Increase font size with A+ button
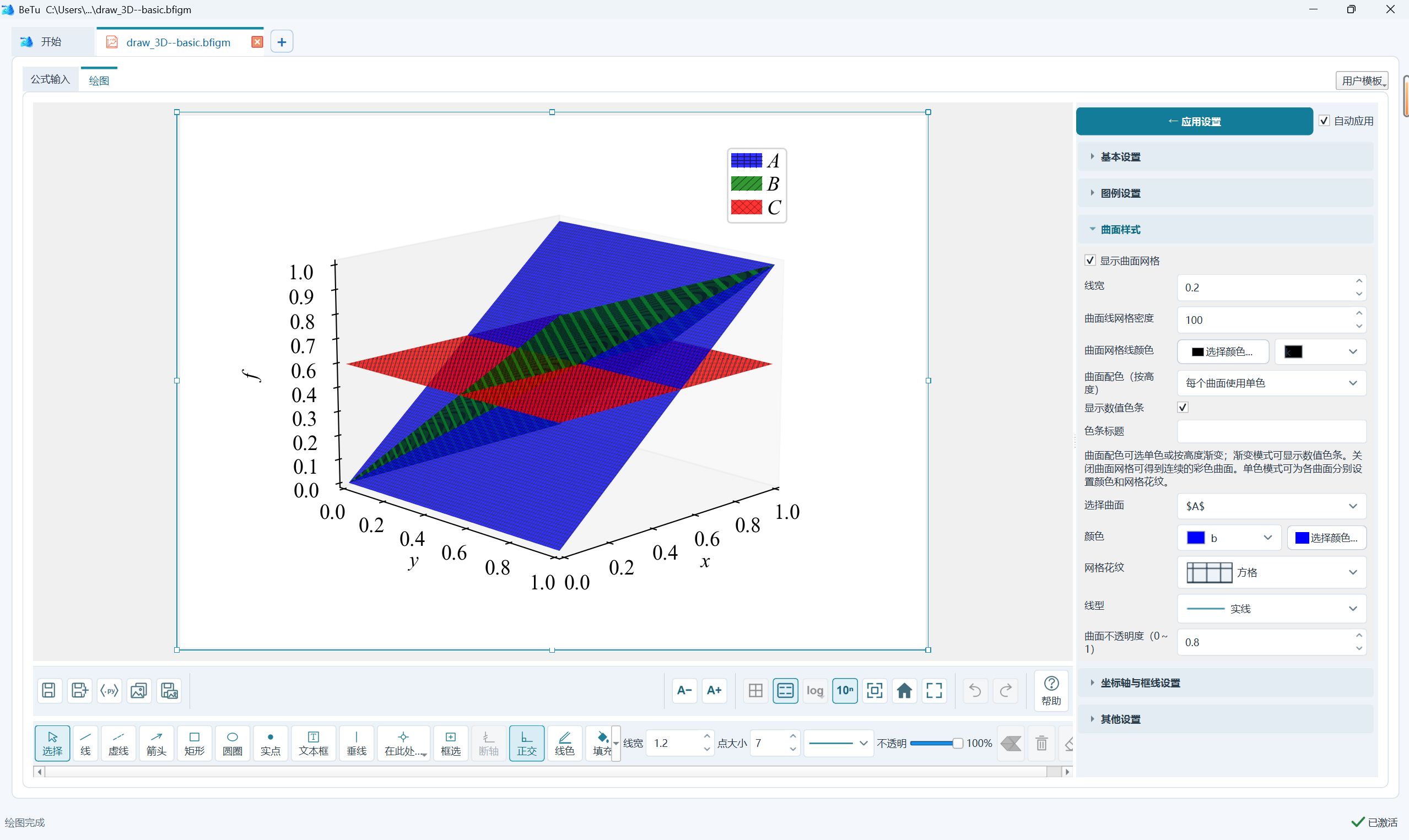This screenshot has width=1409, height=840. point(714,691)
